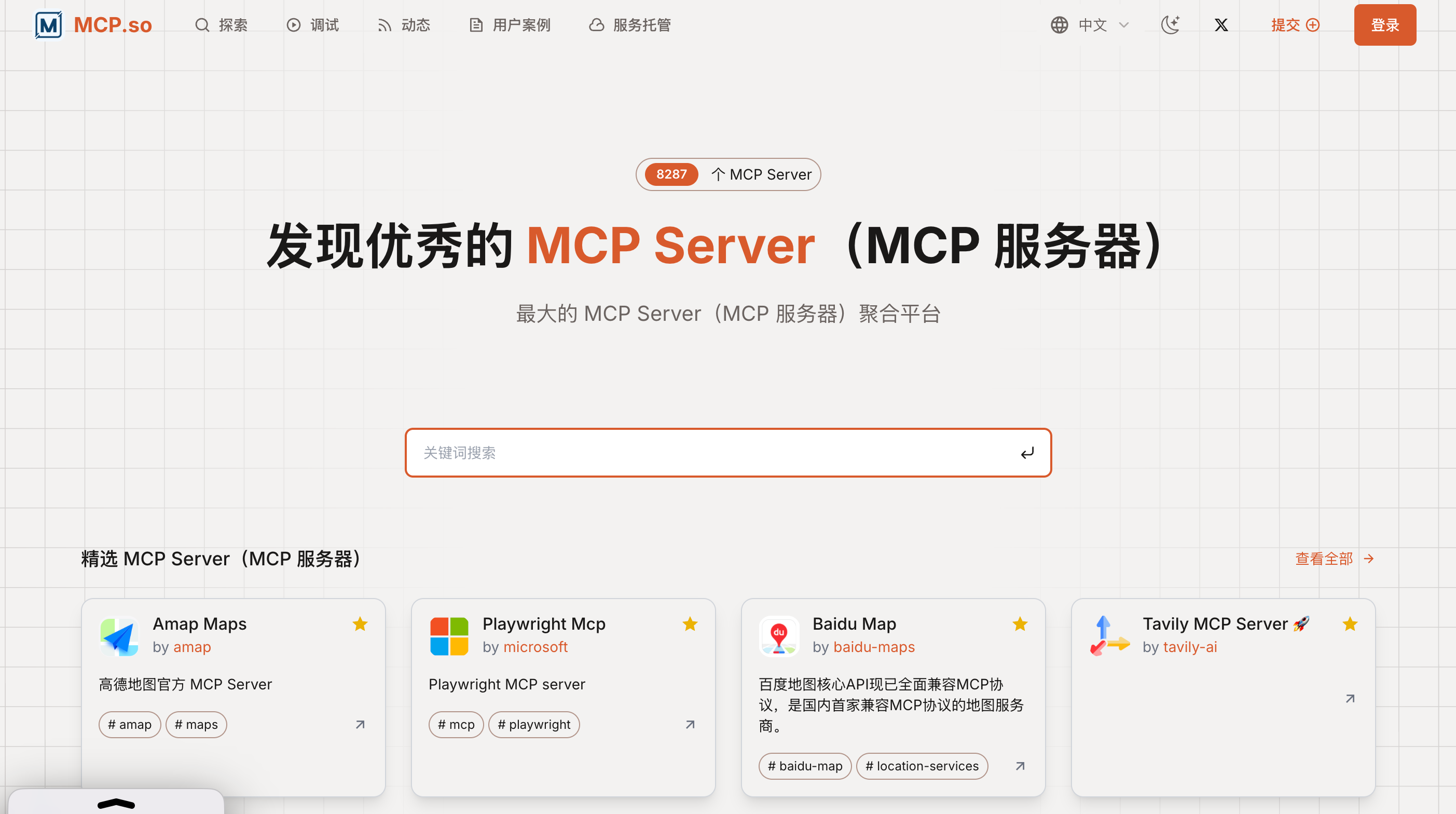Screen dimensions: 1456x814
Task: Click the star on Tavily MCP Server card
Action: click(x=1350, y=624)
